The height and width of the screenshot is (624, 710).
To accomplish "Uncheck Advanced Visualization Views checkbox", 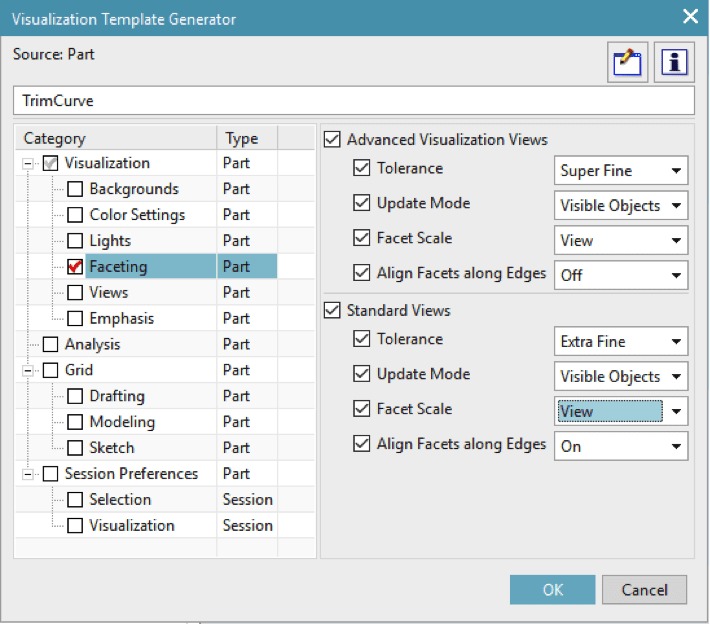I will [x=332, y=139].
